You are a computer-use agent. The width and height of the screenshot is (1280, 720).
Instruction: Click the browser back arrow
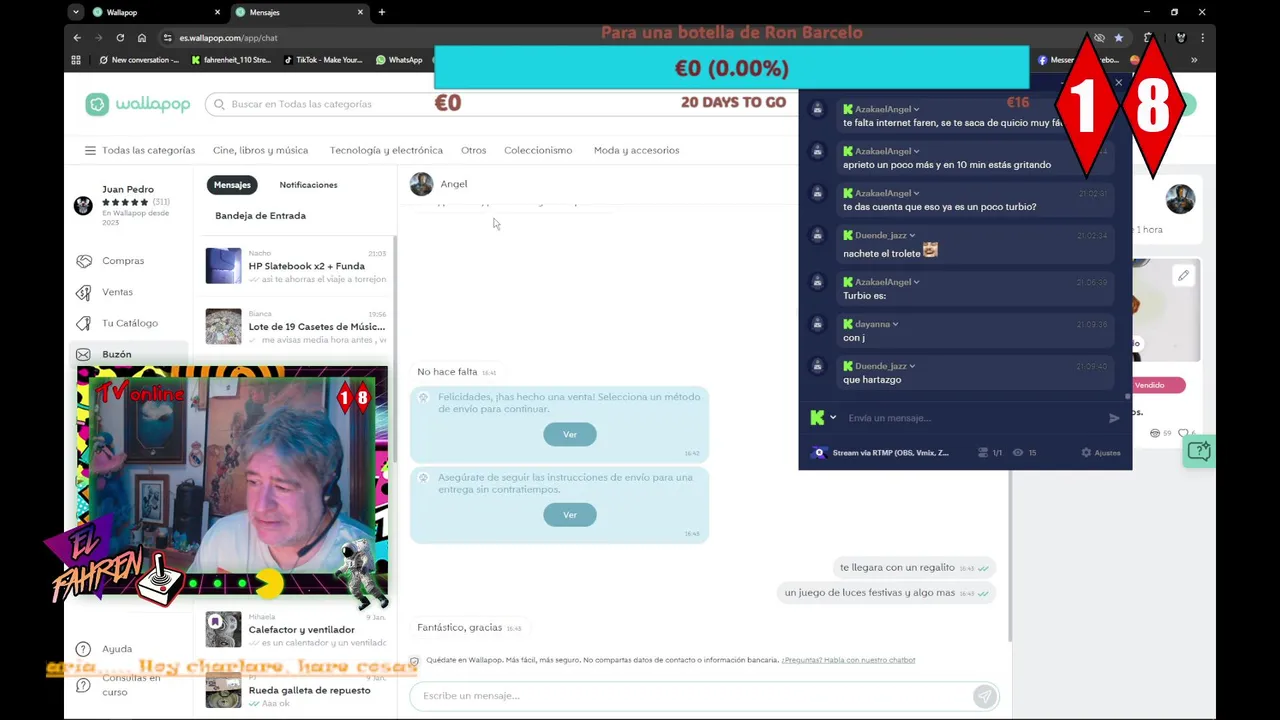pos(77,38)
